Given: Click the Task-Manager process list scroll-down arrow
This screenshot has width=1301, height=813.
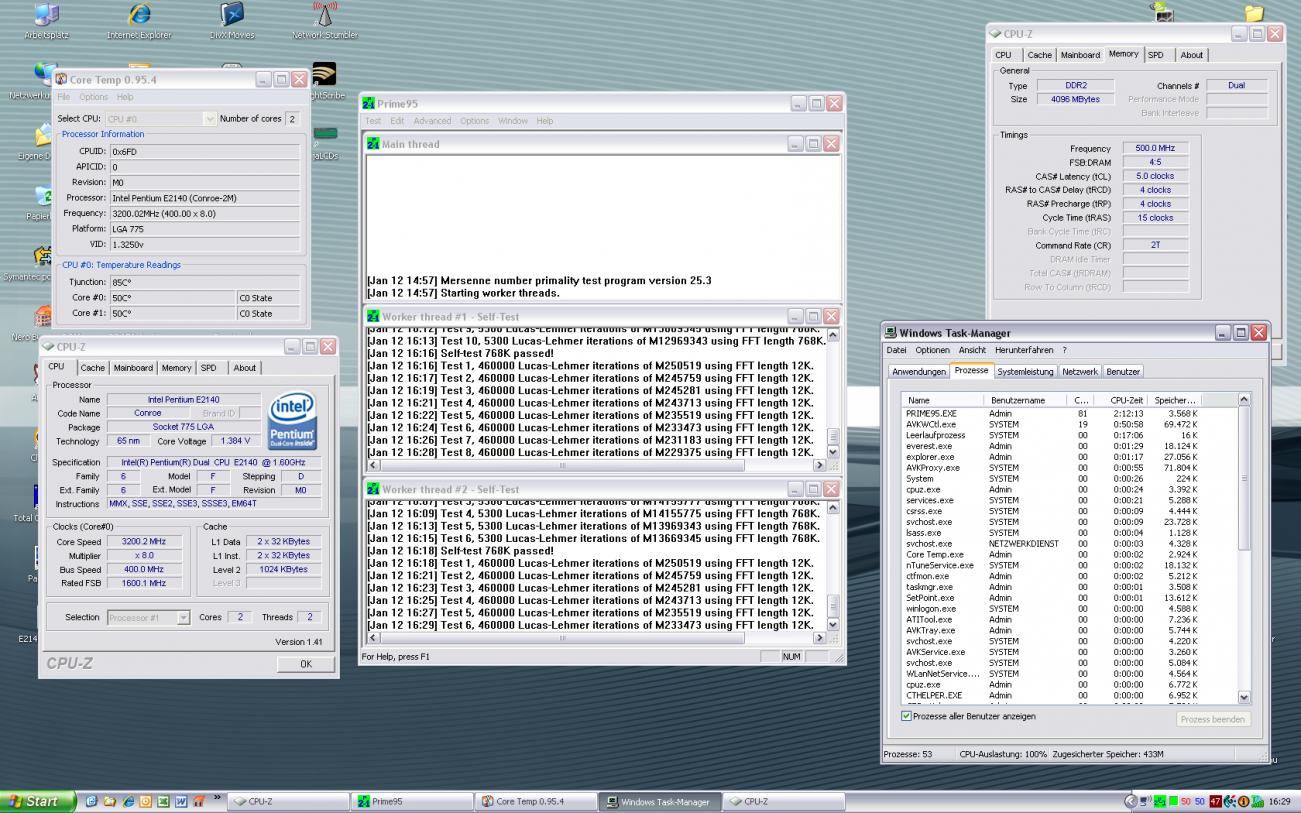Looking at the screenshot, I should (x=1244, y=697).
